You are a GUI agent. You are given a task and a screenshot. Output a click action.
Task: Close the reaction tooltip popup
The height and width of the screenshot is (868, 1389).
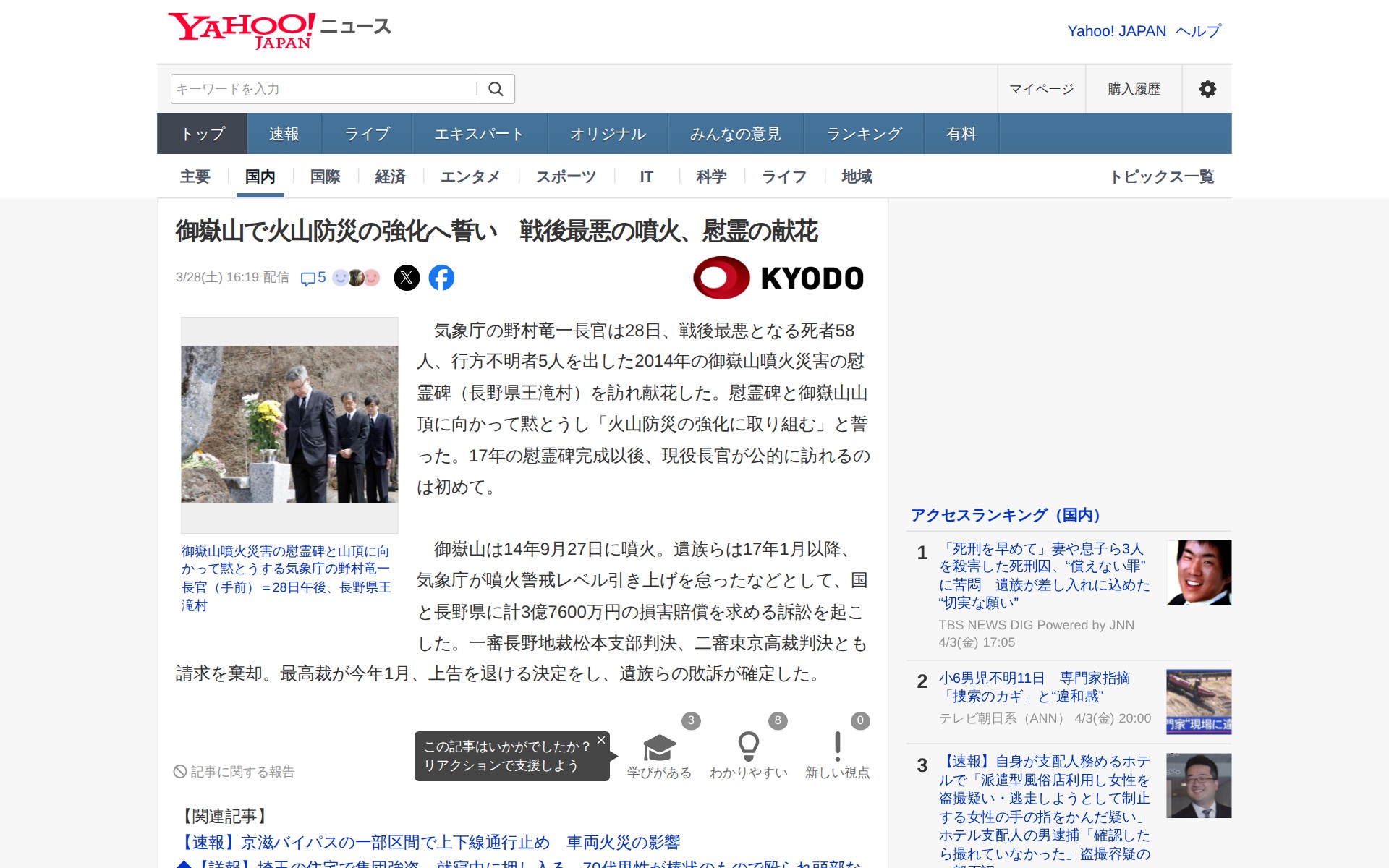(x=600, y=740)
